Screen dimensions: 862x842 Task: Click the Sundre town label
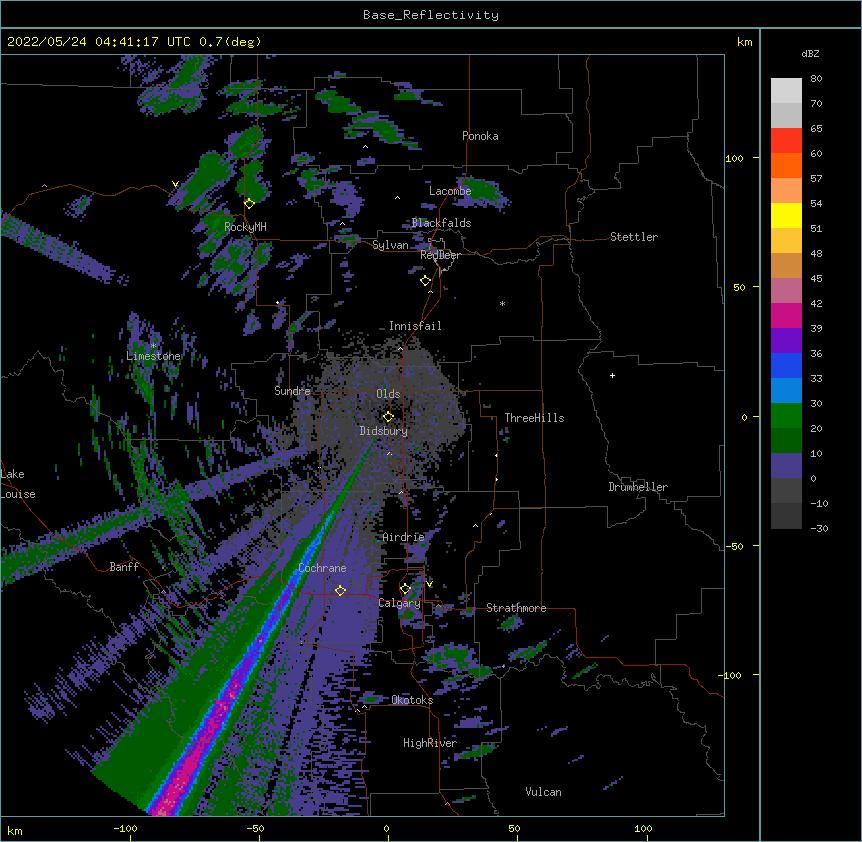(x=292, y=391)
